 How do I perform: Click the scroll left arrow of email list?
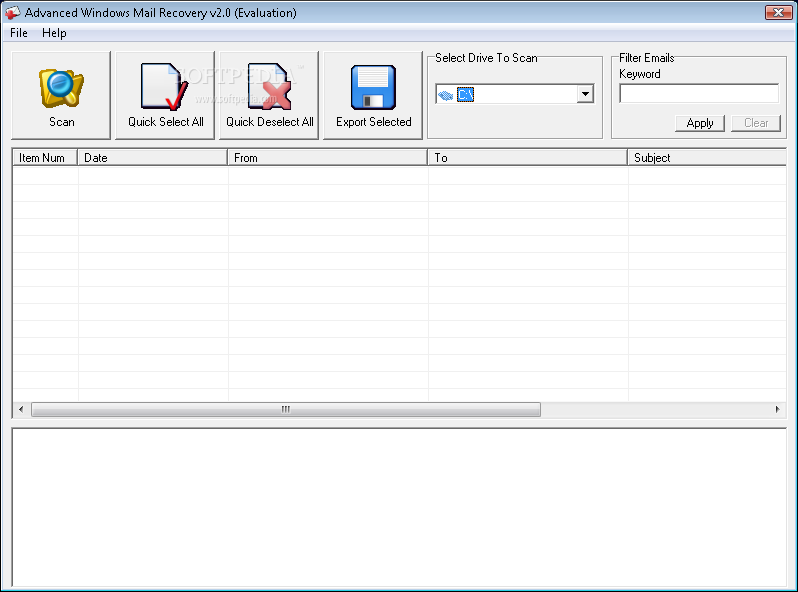pyautogui.click(x=20, y=410)
